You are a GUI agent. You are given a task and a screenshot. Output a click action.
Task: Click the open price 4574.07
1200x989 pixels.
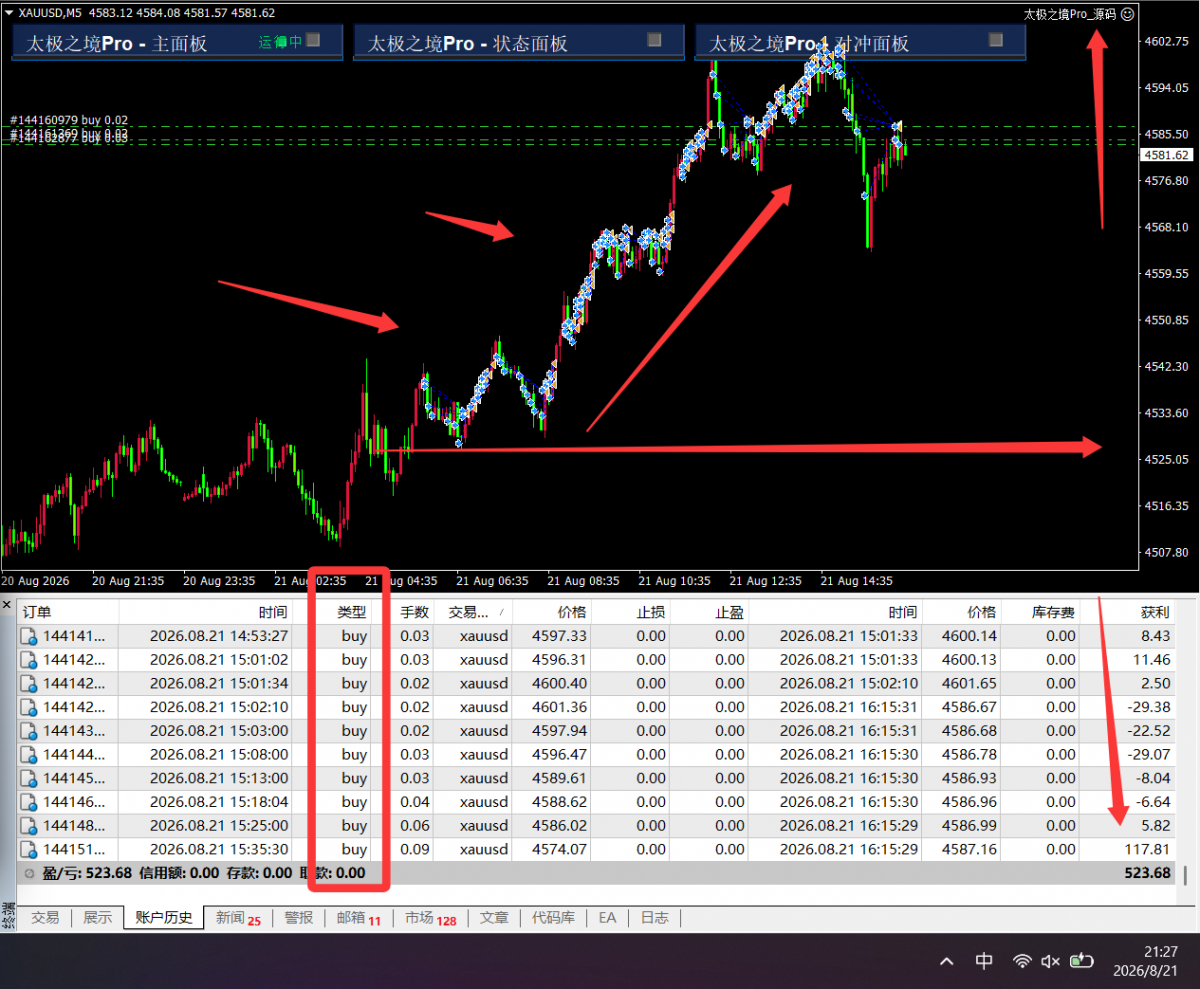[x=560, y=849]
